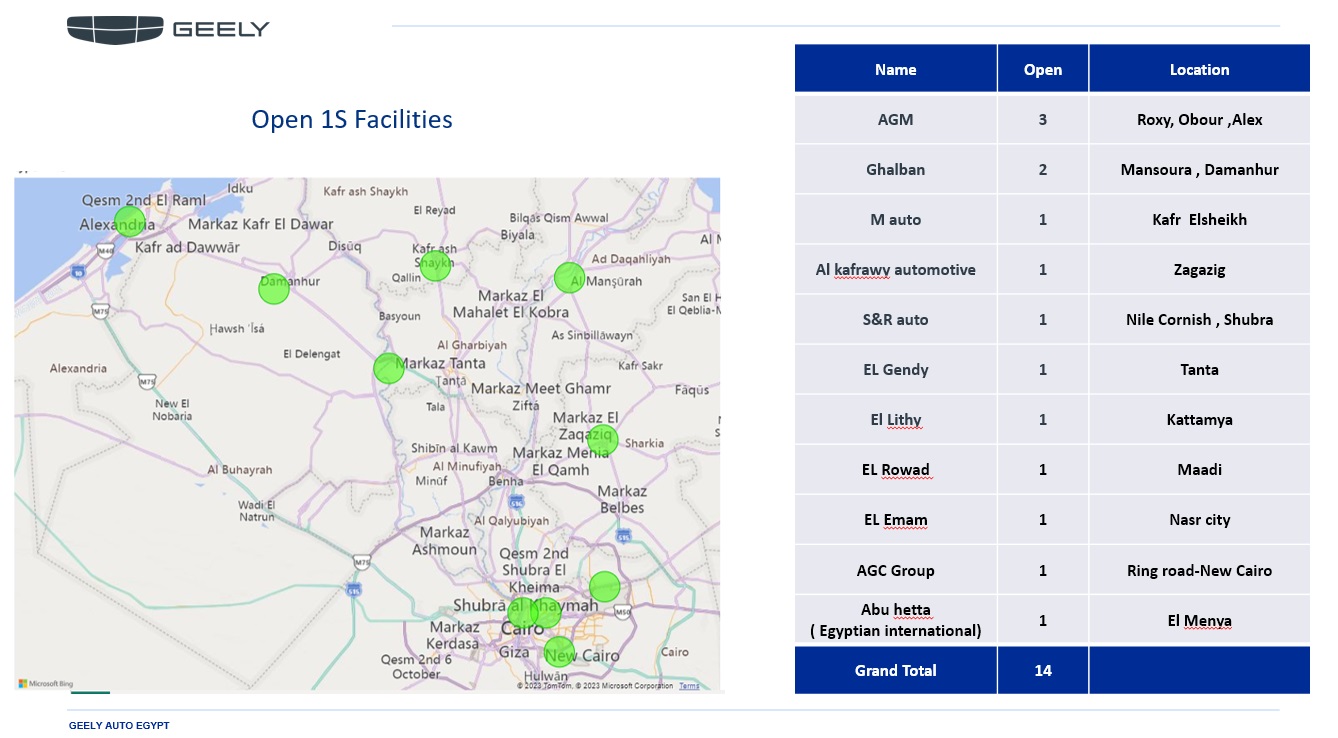The image size is (1338, 738).
Task: Click the "Nasr city" location cell
Action: pos(1199,519)
